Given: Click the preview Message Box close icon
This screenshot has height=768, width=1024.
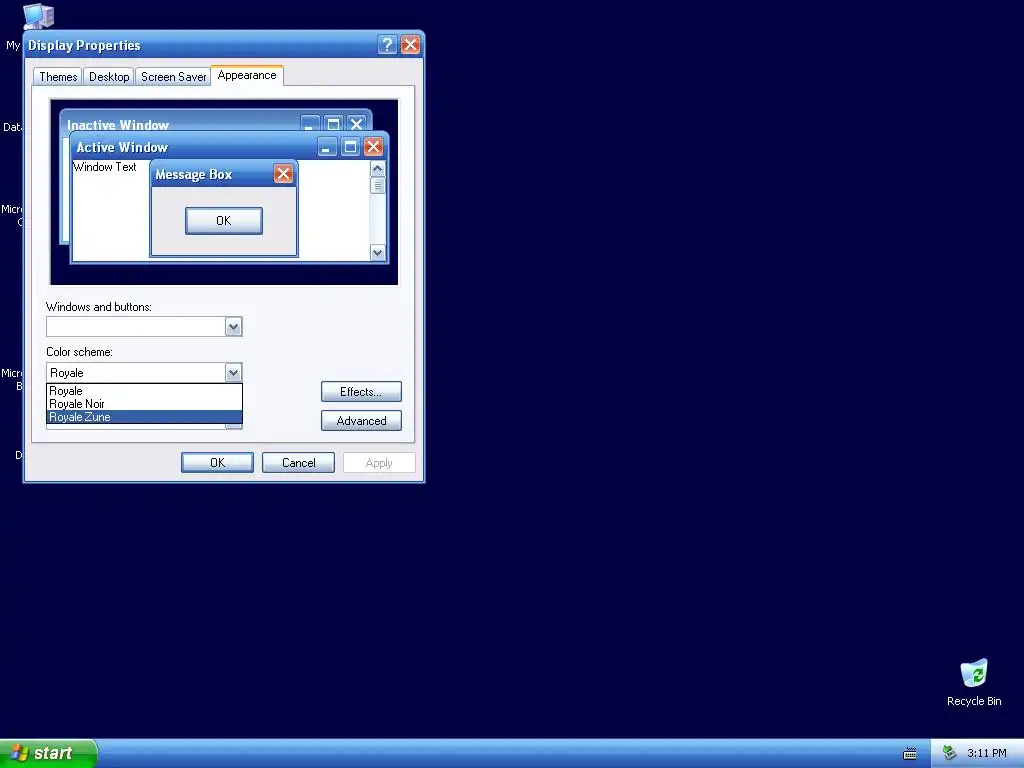Looking at the screenshot, I should click(283, 174).
